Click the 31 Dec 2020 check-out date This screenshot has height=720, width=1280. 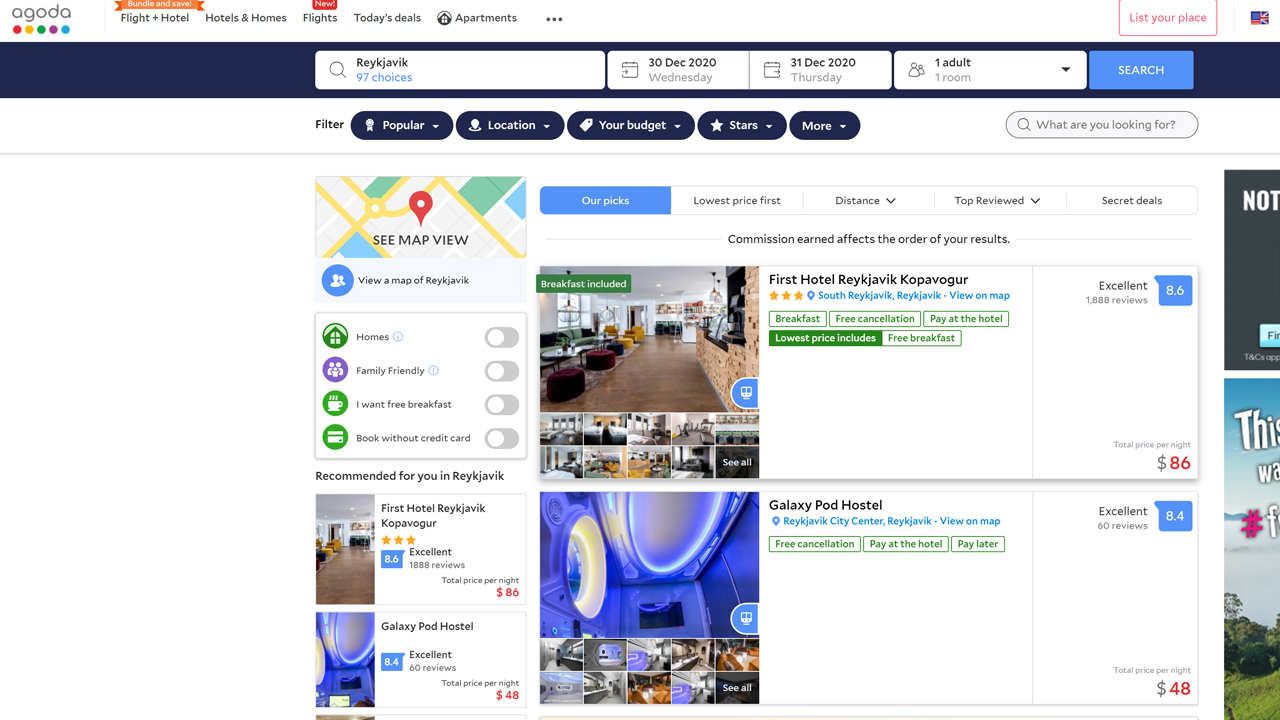pyautogui.click(x=822, y=70)
